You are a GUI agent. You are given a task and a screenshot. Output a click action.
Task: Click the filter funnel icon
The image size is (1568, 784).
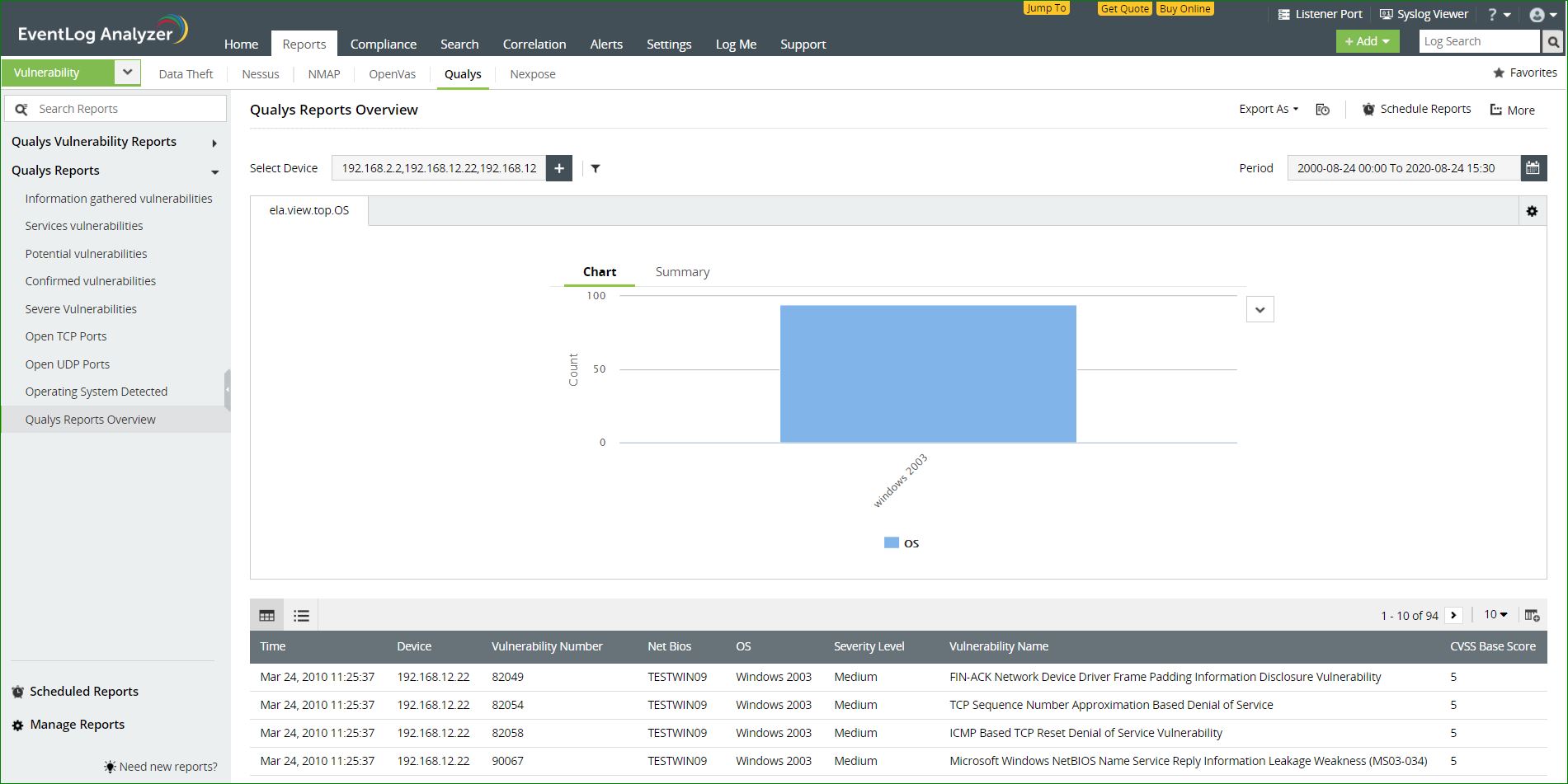pos(596,168)
